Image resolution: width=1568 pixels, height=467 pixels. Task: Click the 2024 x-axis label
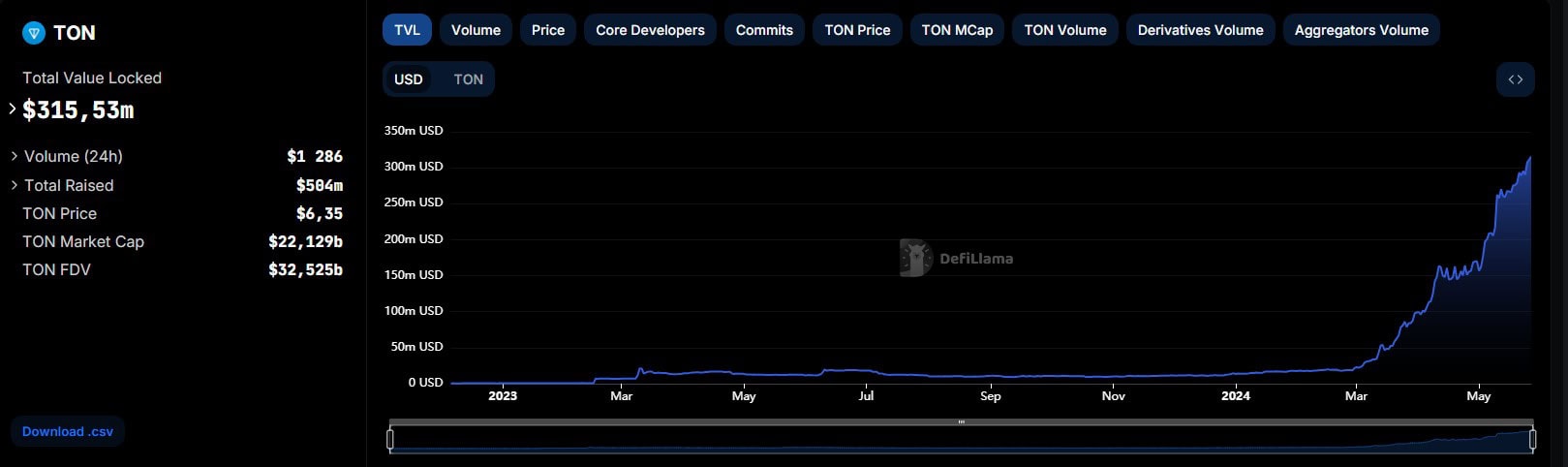coord(1236,395)
